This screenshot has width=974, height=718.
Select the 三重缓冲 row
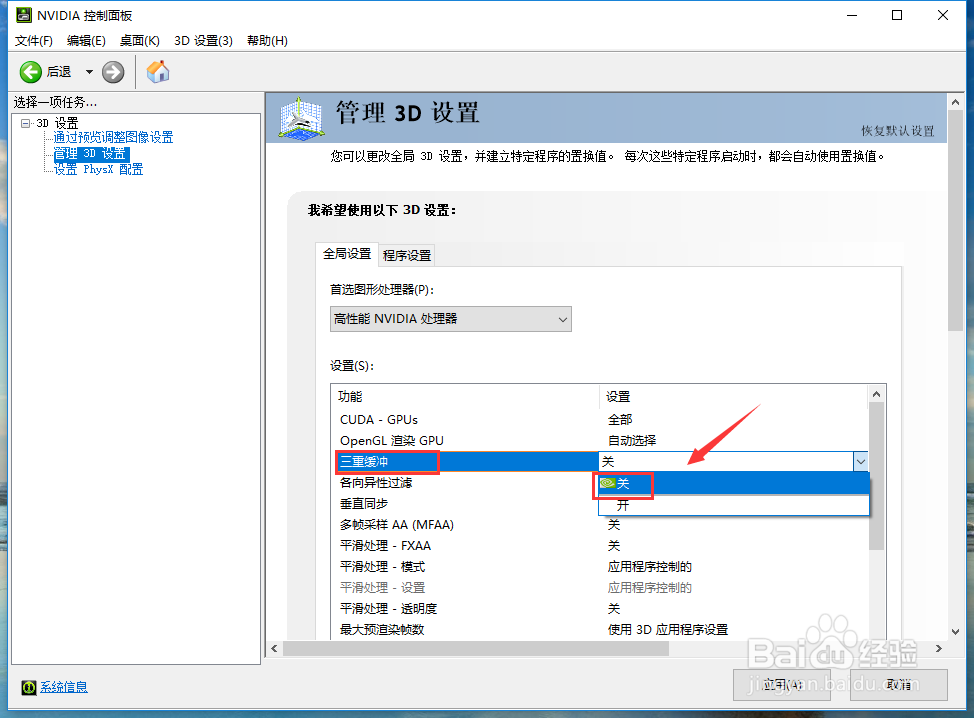click(x=466, y=461)
